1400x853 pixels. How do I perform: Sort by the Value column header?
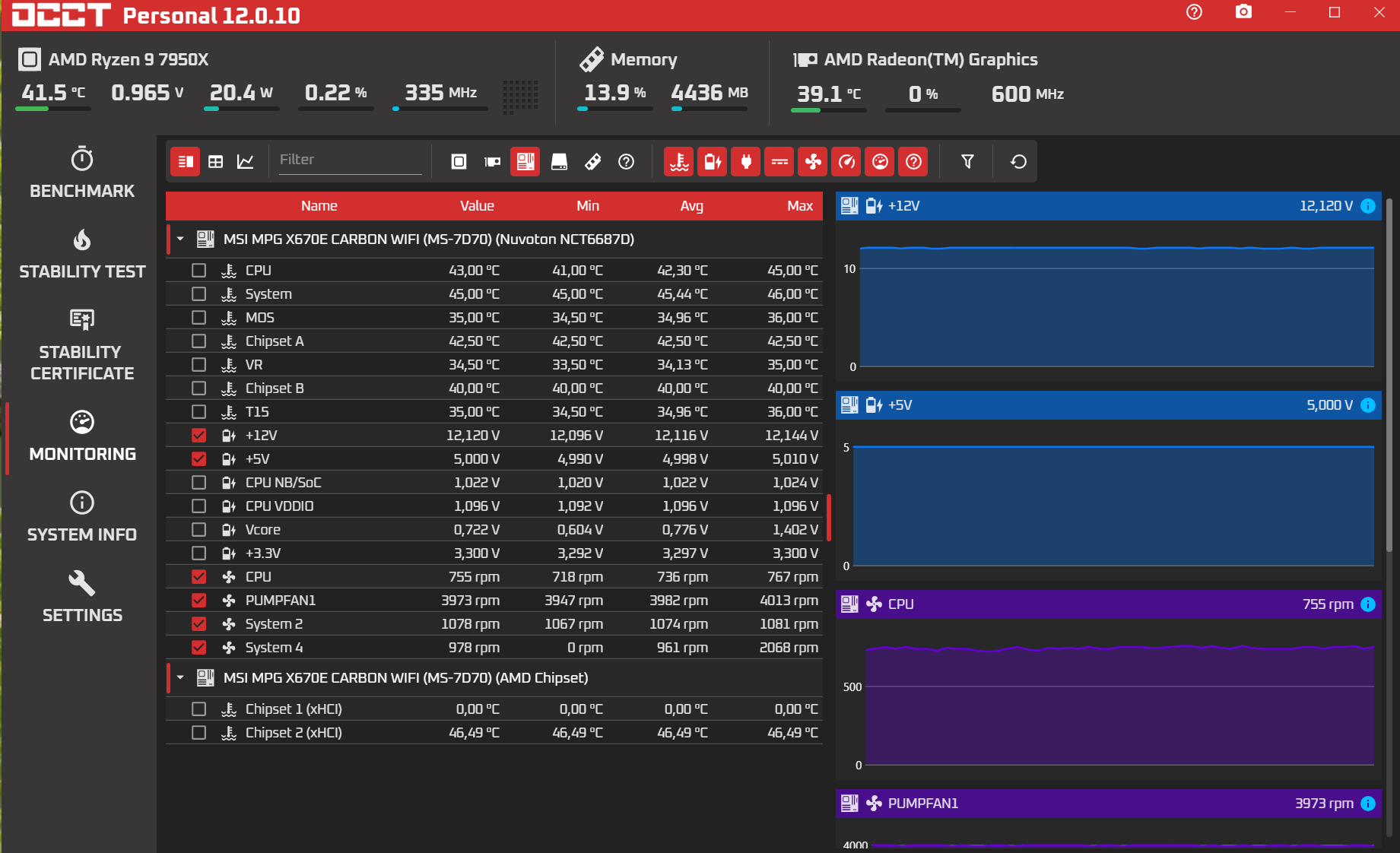(477, 206)
